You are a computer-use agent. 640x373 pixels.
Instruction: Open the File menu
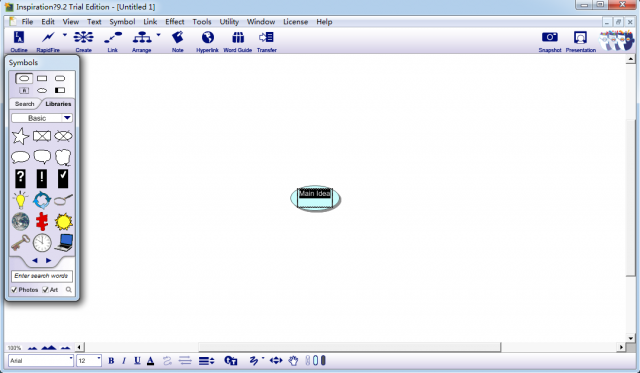27,22
